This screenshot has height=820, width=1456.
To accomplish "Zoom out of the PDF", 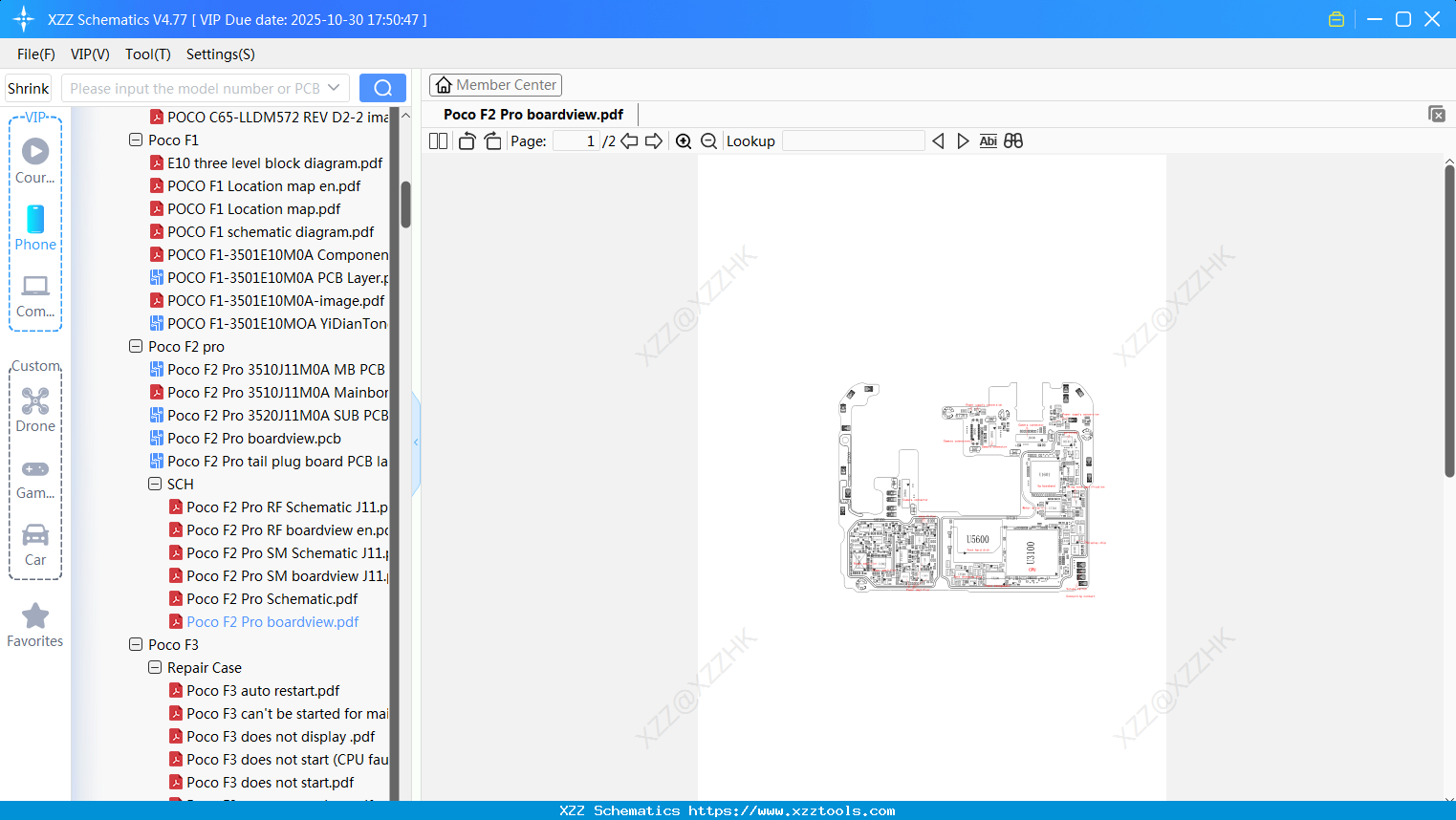I will coord(709,141).
